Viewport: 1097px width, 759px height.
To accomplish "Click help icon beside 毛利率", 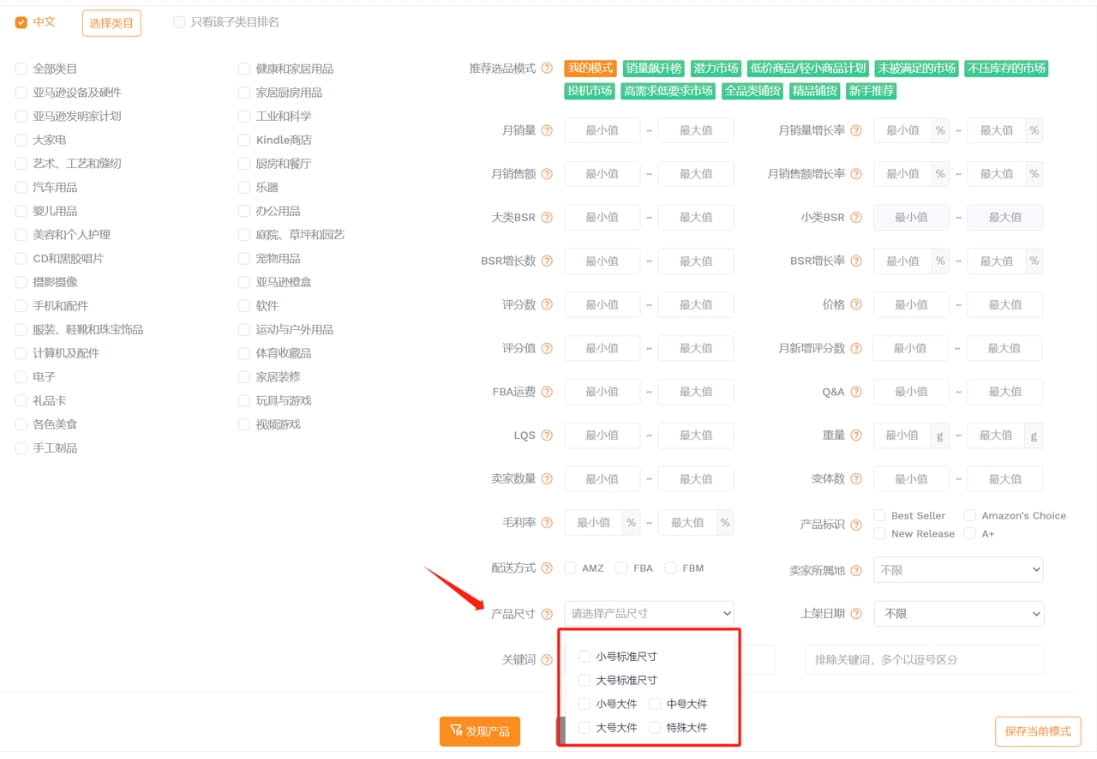I will (547, 523).
